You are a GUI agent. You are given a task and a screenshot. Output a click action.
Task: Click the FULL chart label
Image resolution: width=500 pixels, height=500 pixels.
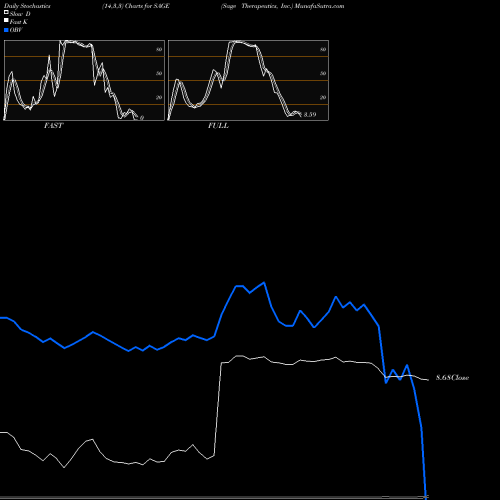point(218,126)
